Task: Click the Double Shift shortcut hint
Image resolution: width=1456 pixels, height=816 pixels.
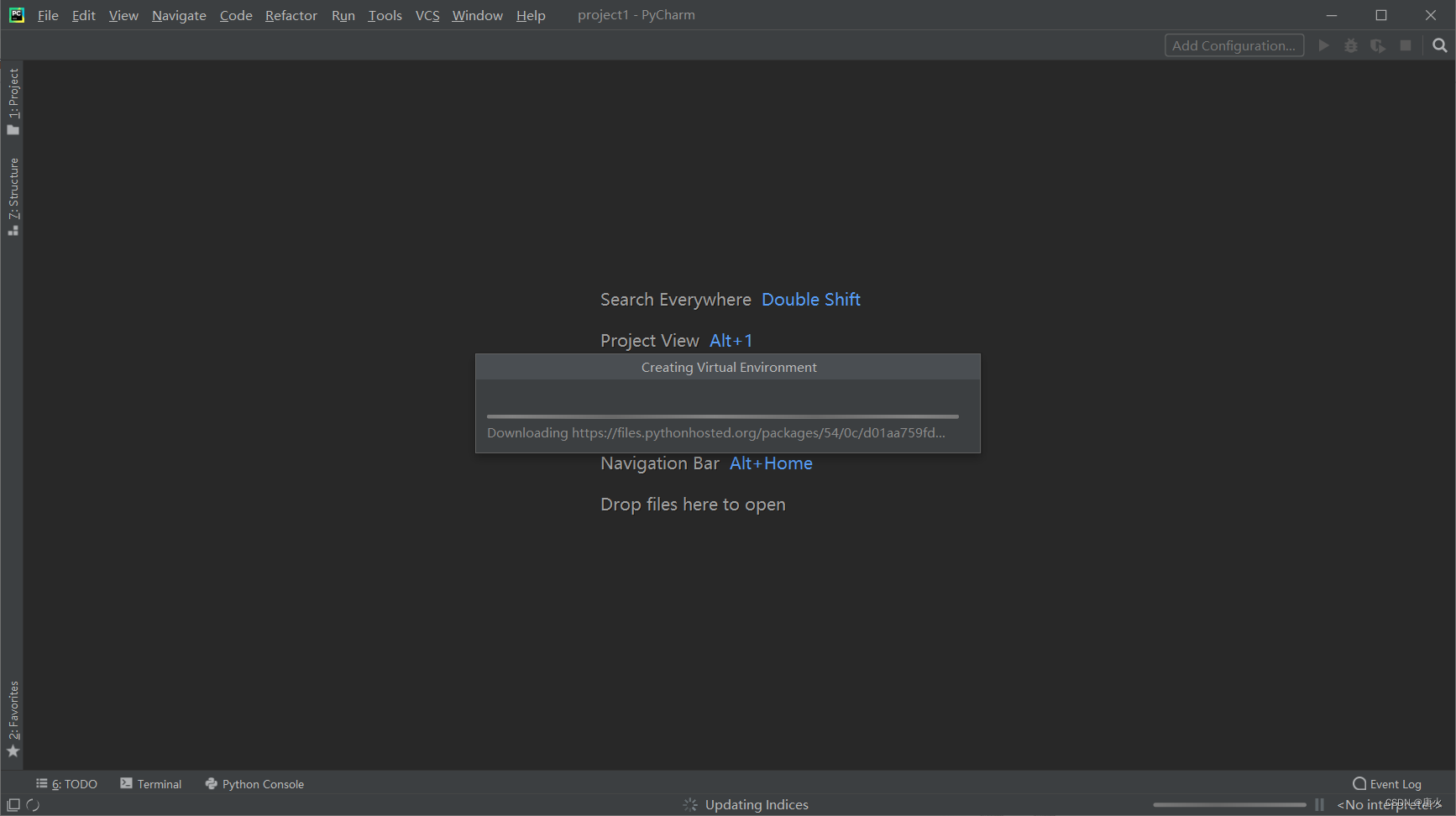Action: [x=811, y=300]
